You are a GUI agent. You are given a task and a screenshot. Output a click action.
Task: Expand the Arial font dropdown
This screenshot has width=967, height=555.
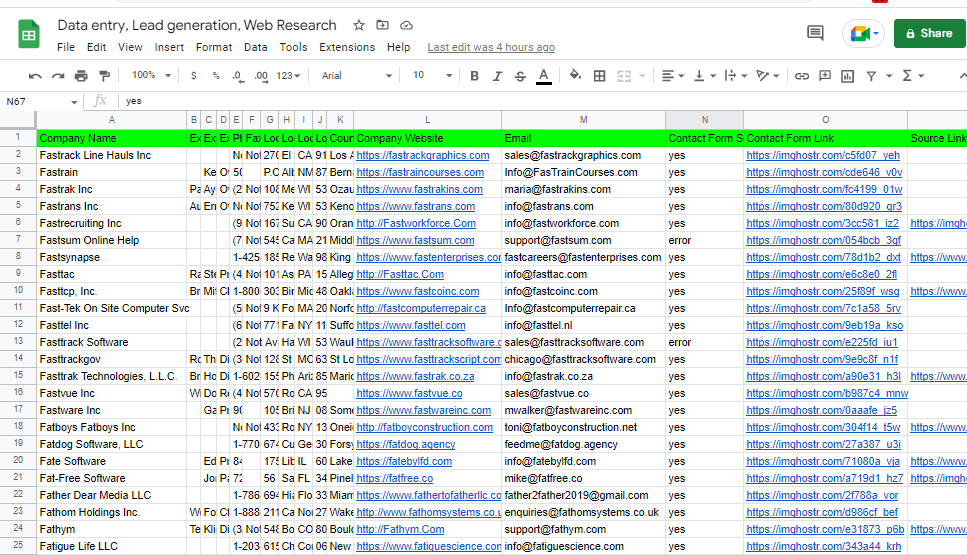tap(357, 76)
